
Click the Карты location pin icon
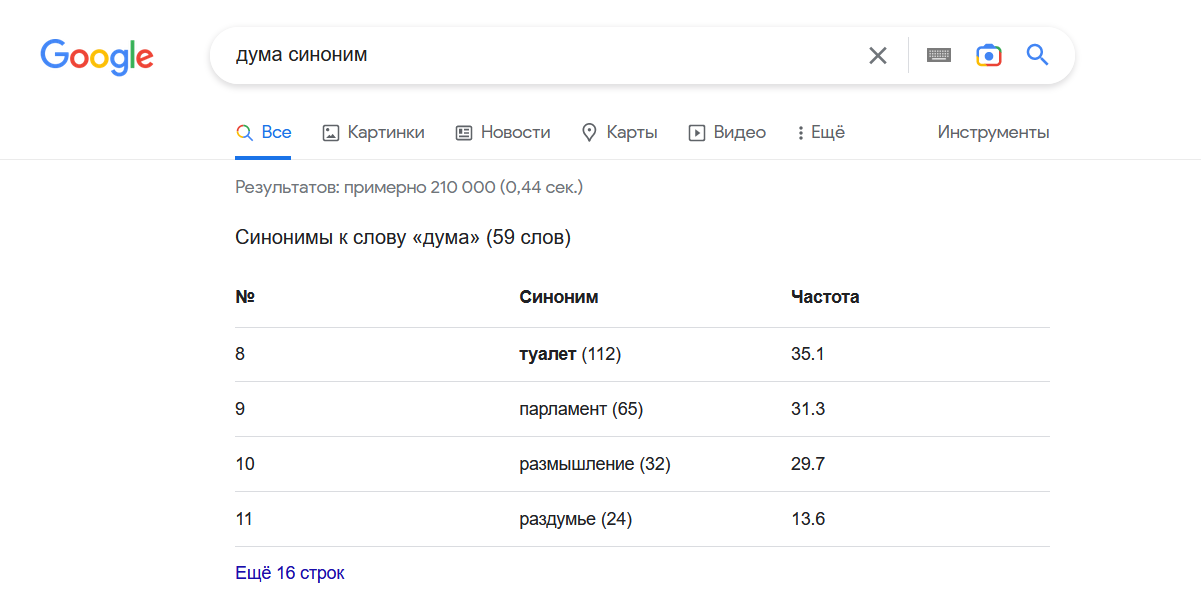point(589,133)
